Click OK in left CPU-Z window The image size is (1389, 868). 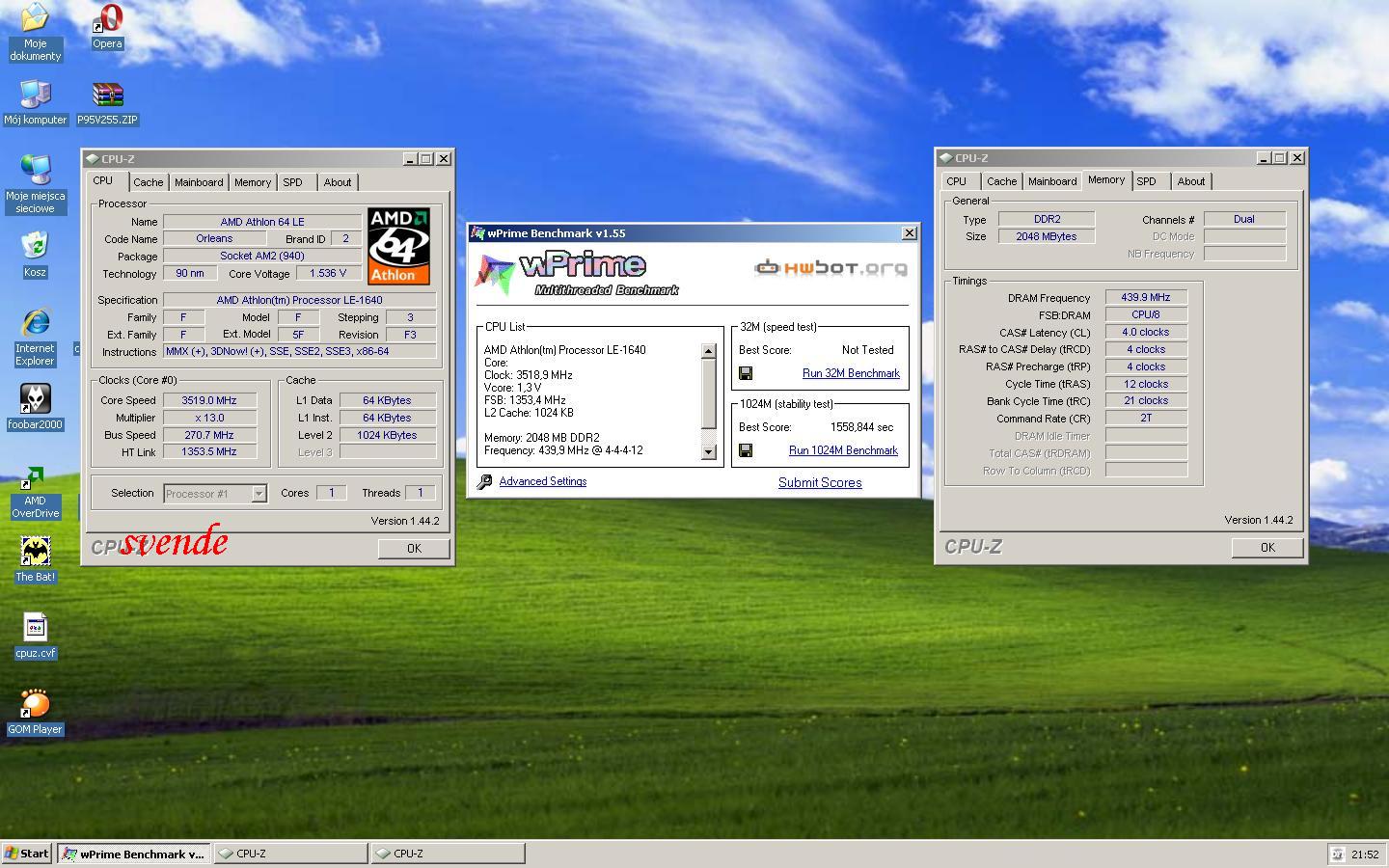[x=414, y=548]
